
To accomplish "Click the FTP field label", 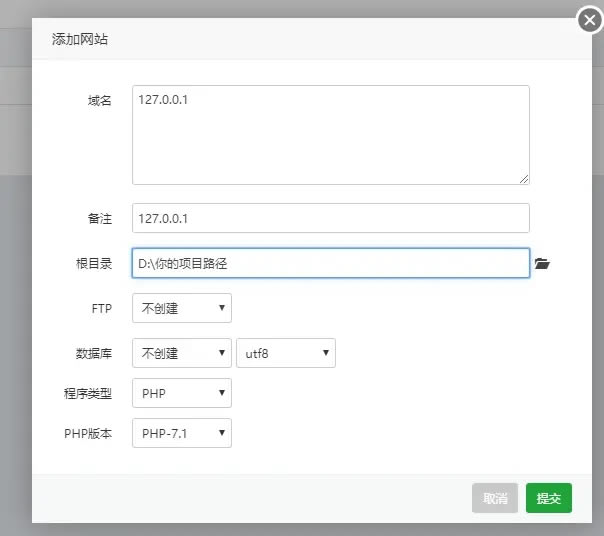I will pos(102,309).
